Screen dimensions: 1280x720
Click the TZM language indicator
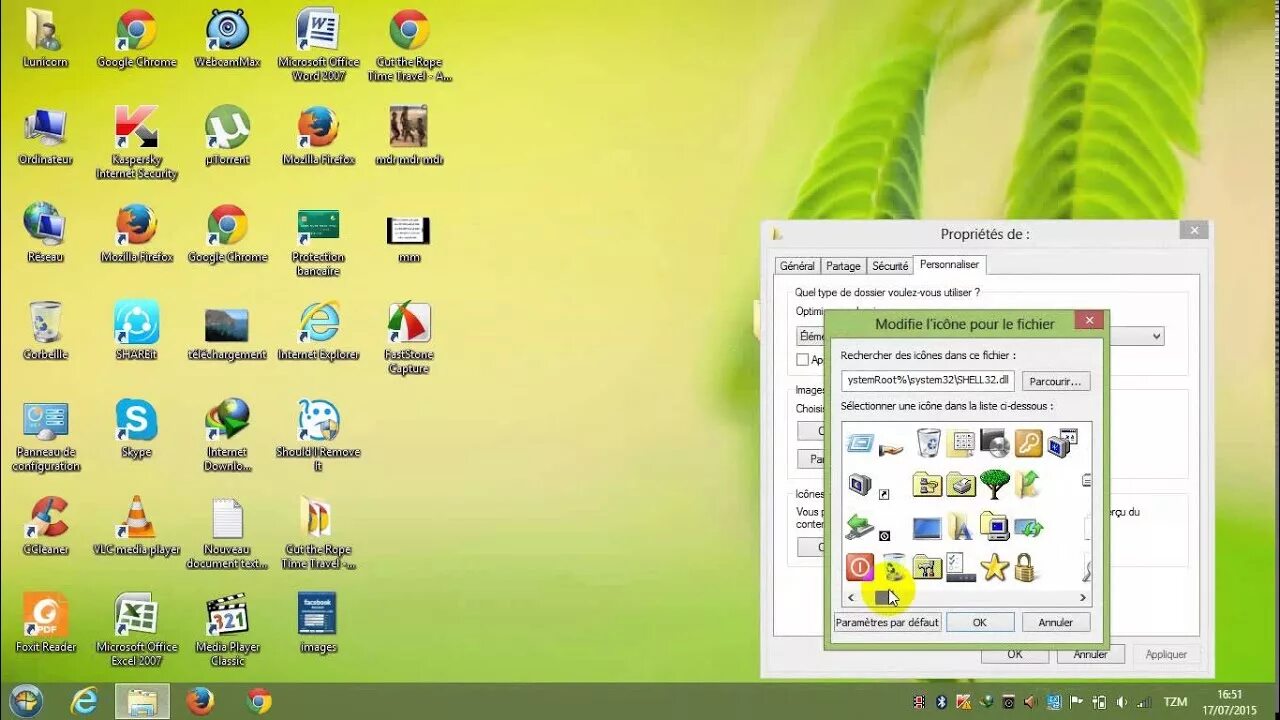[1175, 702]
